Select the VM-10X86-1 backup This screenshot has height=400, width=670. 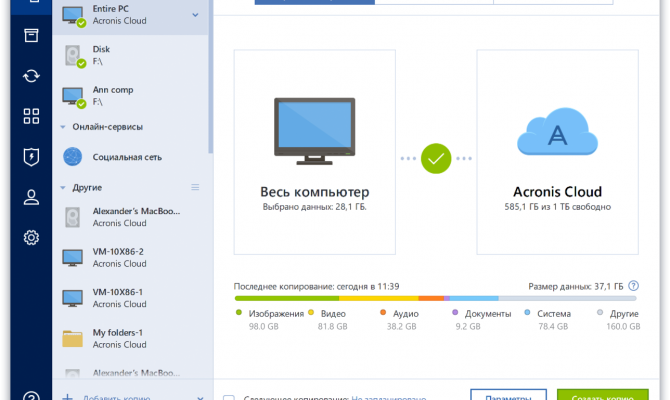[130, 298]
